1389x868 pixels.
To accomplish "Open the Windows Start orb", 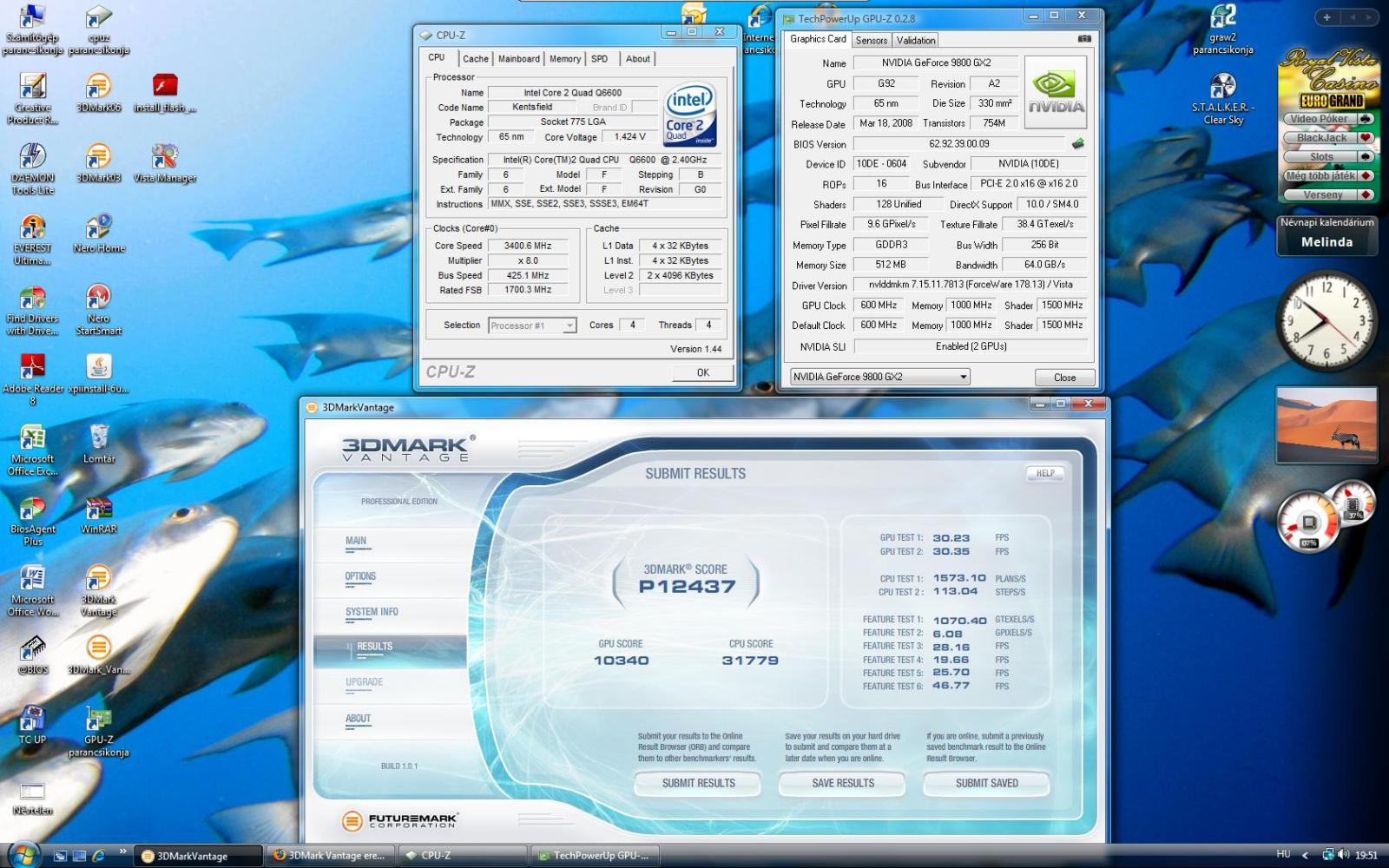I will (x=23, y=854).
